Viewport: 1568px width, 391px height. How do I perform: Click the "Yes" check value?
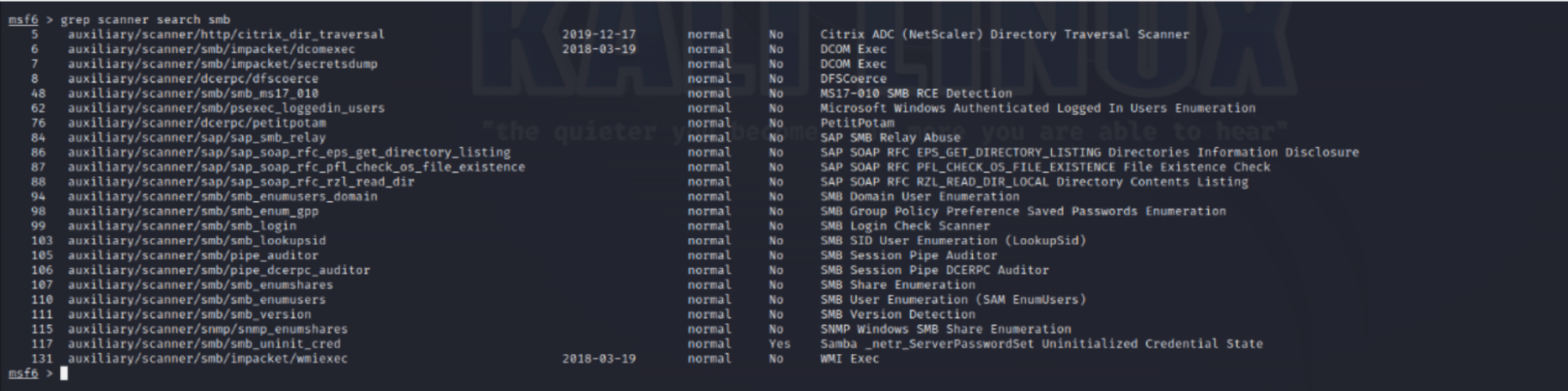780,344
